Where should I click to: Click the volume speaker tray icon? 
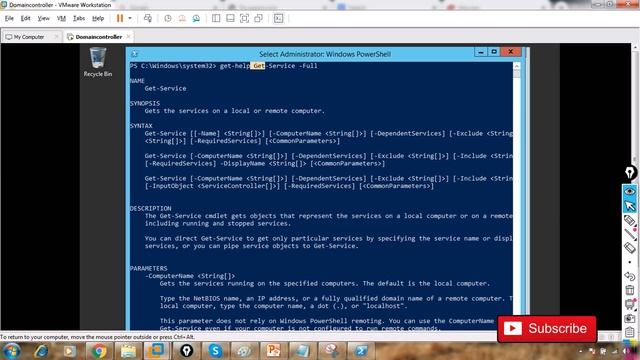tap(625, 351)
